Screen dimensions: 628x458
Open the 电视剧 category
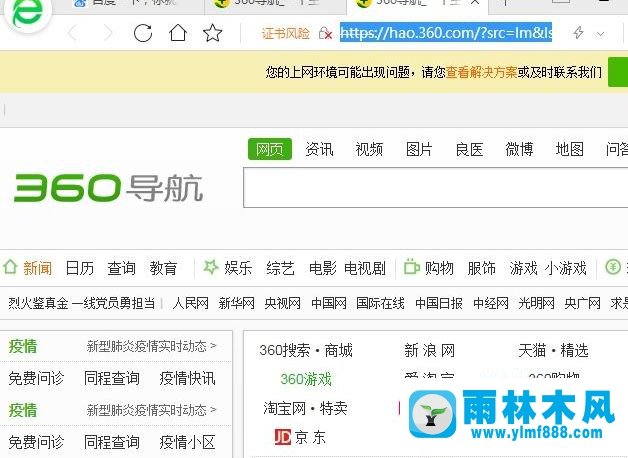point(364,268)
